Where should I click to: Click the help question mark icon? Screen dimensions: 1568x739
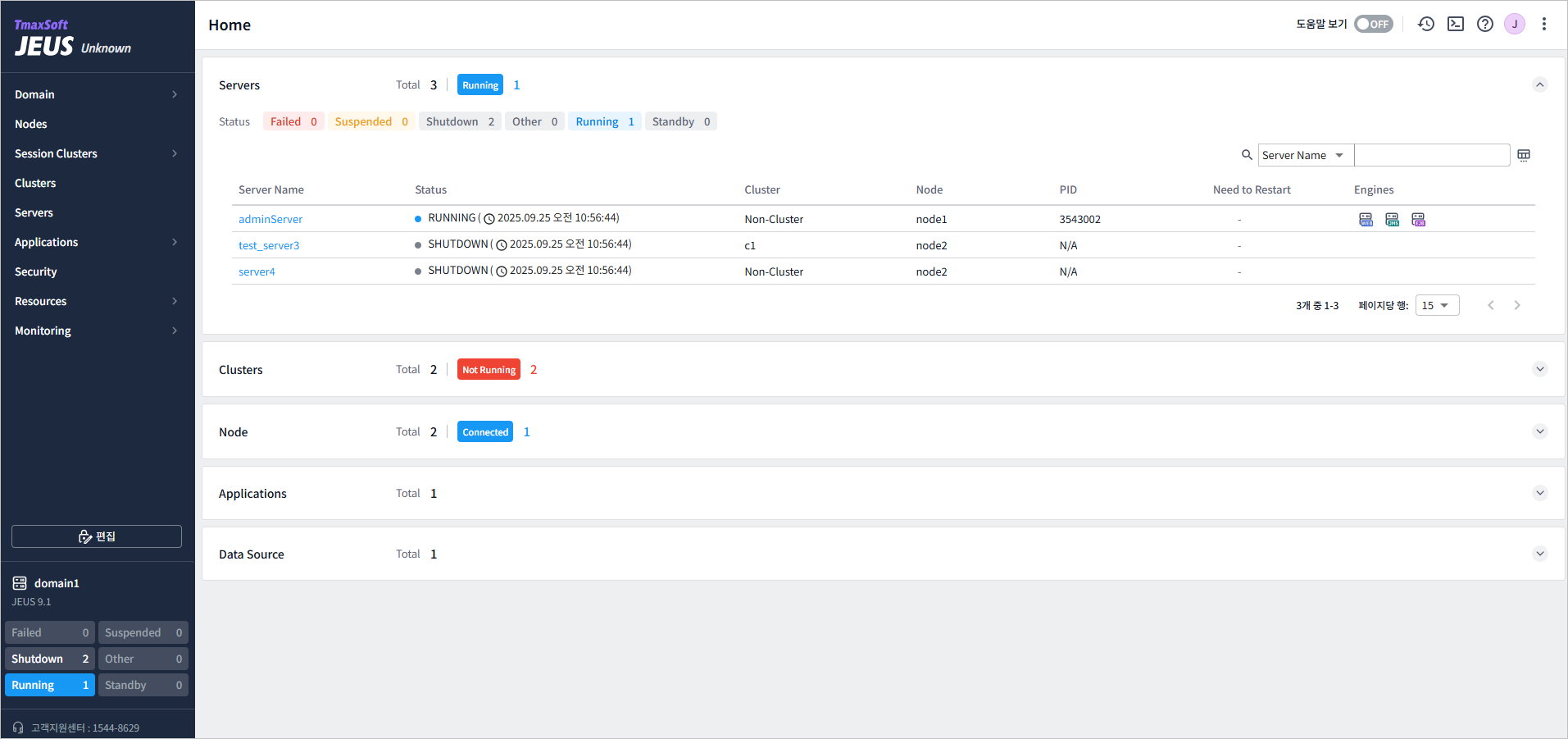(x=1485, y=24)
